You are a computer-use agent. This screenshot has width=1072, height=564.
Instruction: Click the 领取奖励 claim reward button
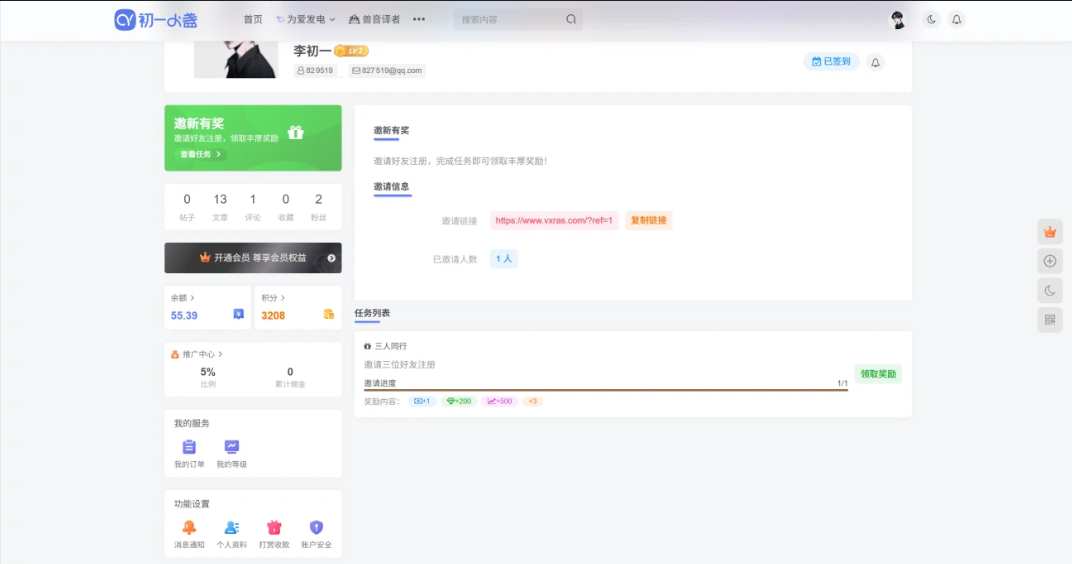[877, 374]
